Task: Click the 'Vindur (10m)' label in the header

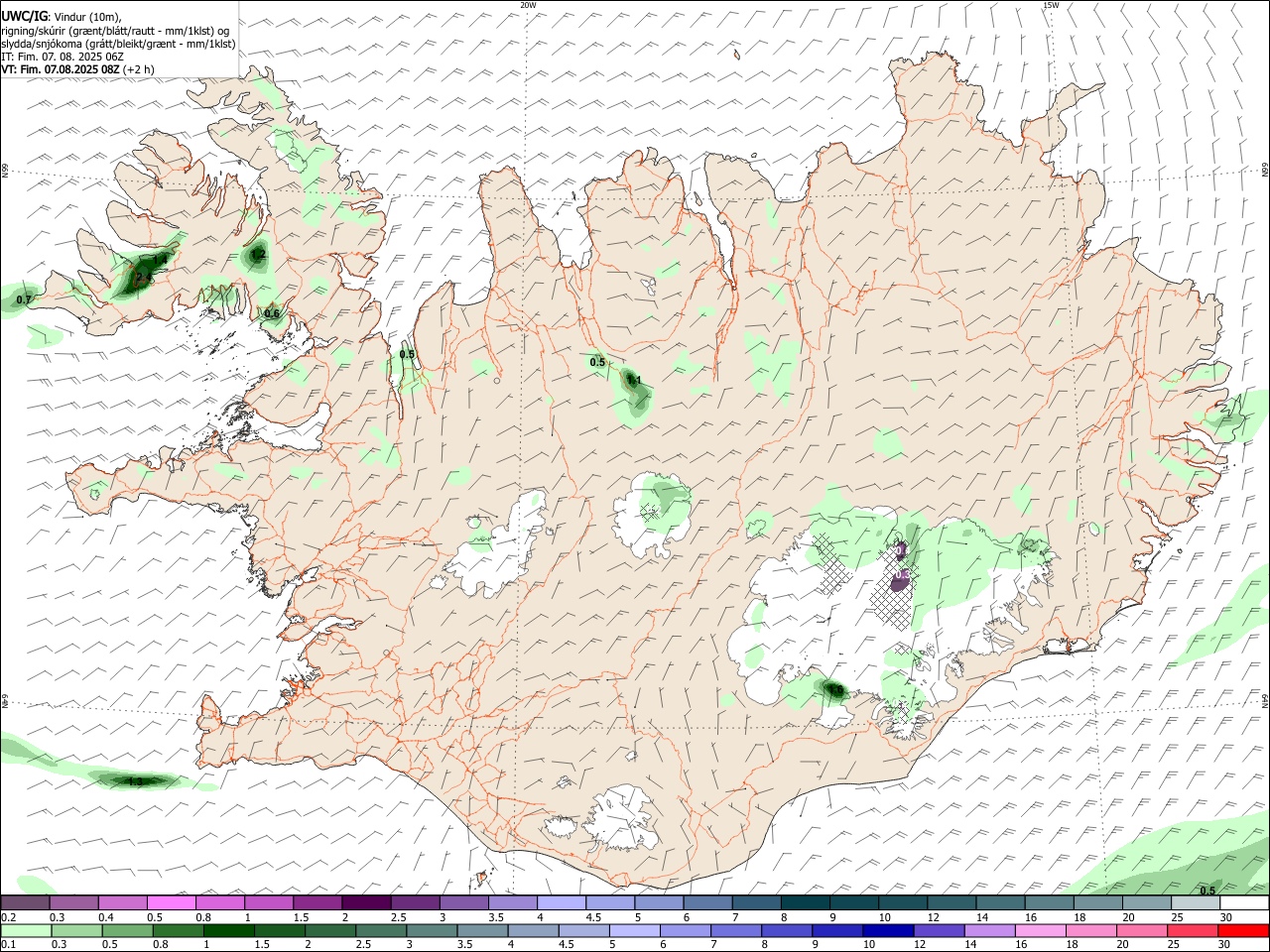Action: (87, 17)
